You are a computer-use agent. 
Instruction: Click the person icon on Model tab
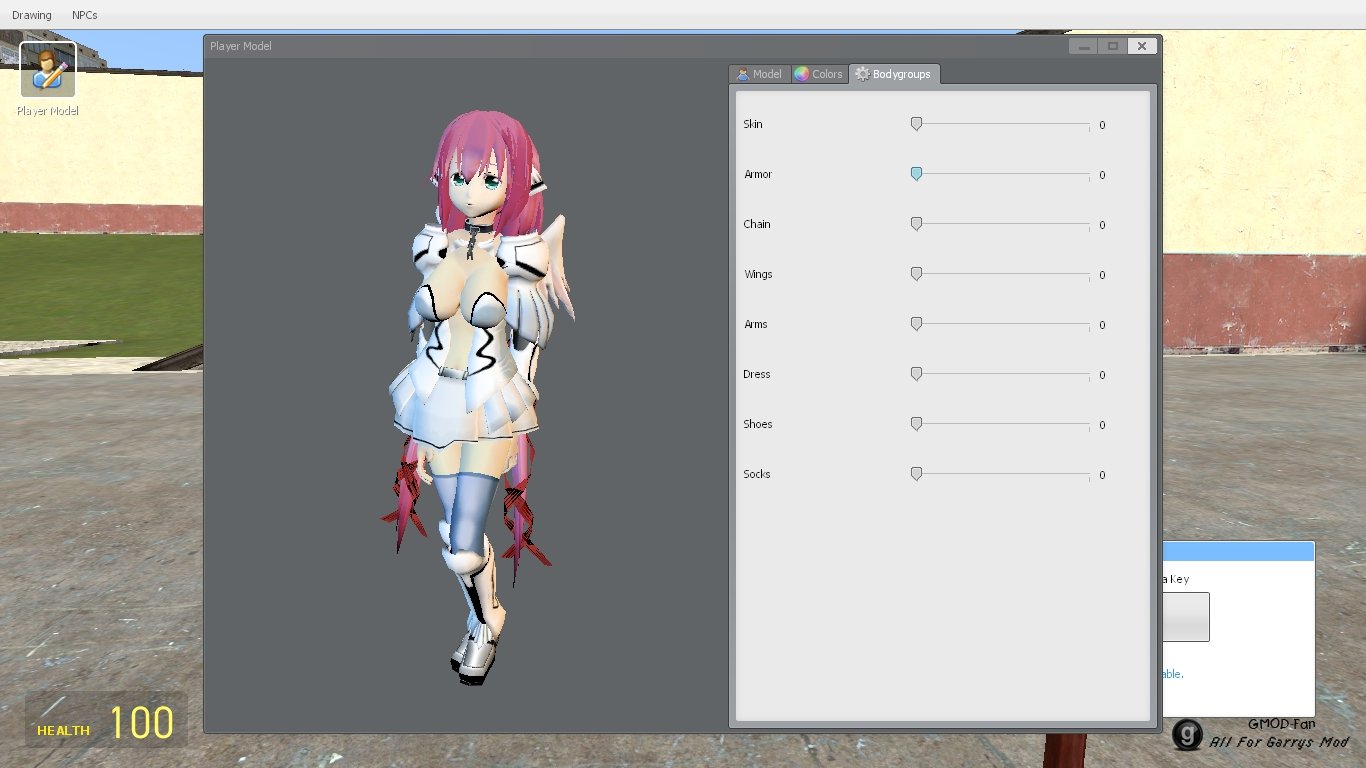coord(743,74)
